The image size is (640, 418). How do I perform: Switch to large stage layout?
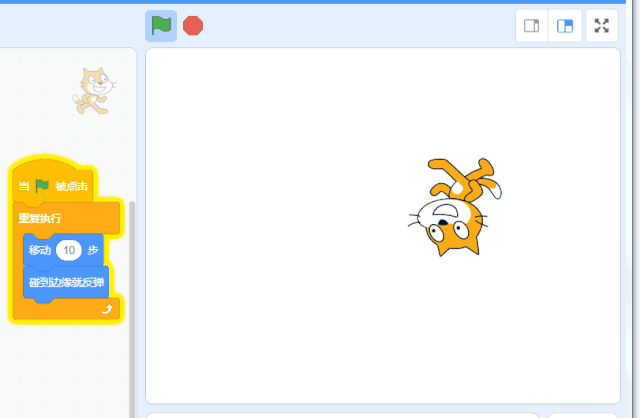(565, 26)
